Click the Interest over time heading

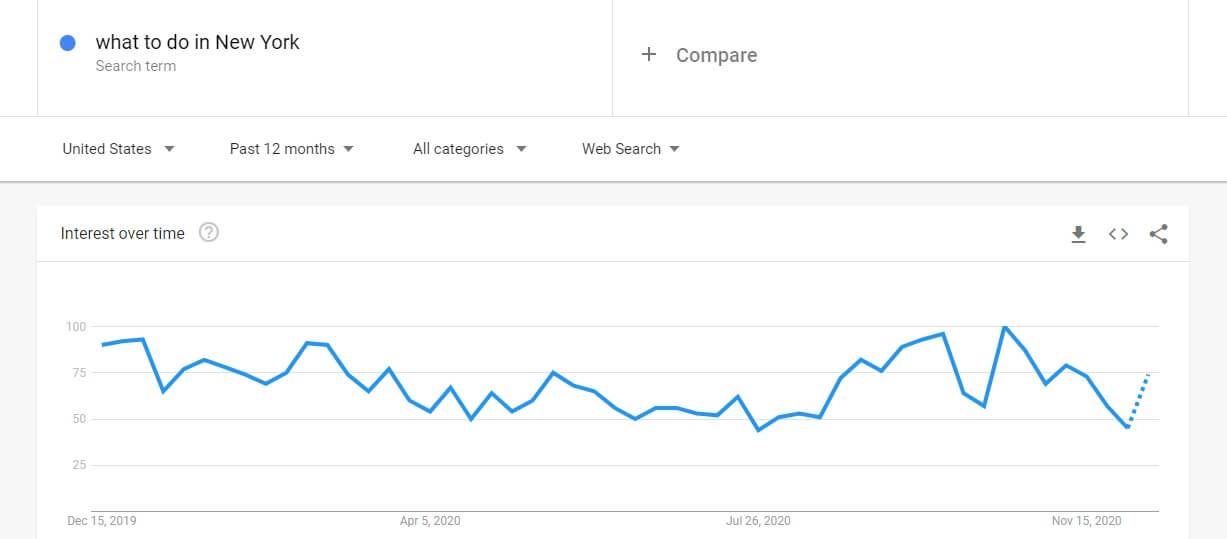[123, 233]
